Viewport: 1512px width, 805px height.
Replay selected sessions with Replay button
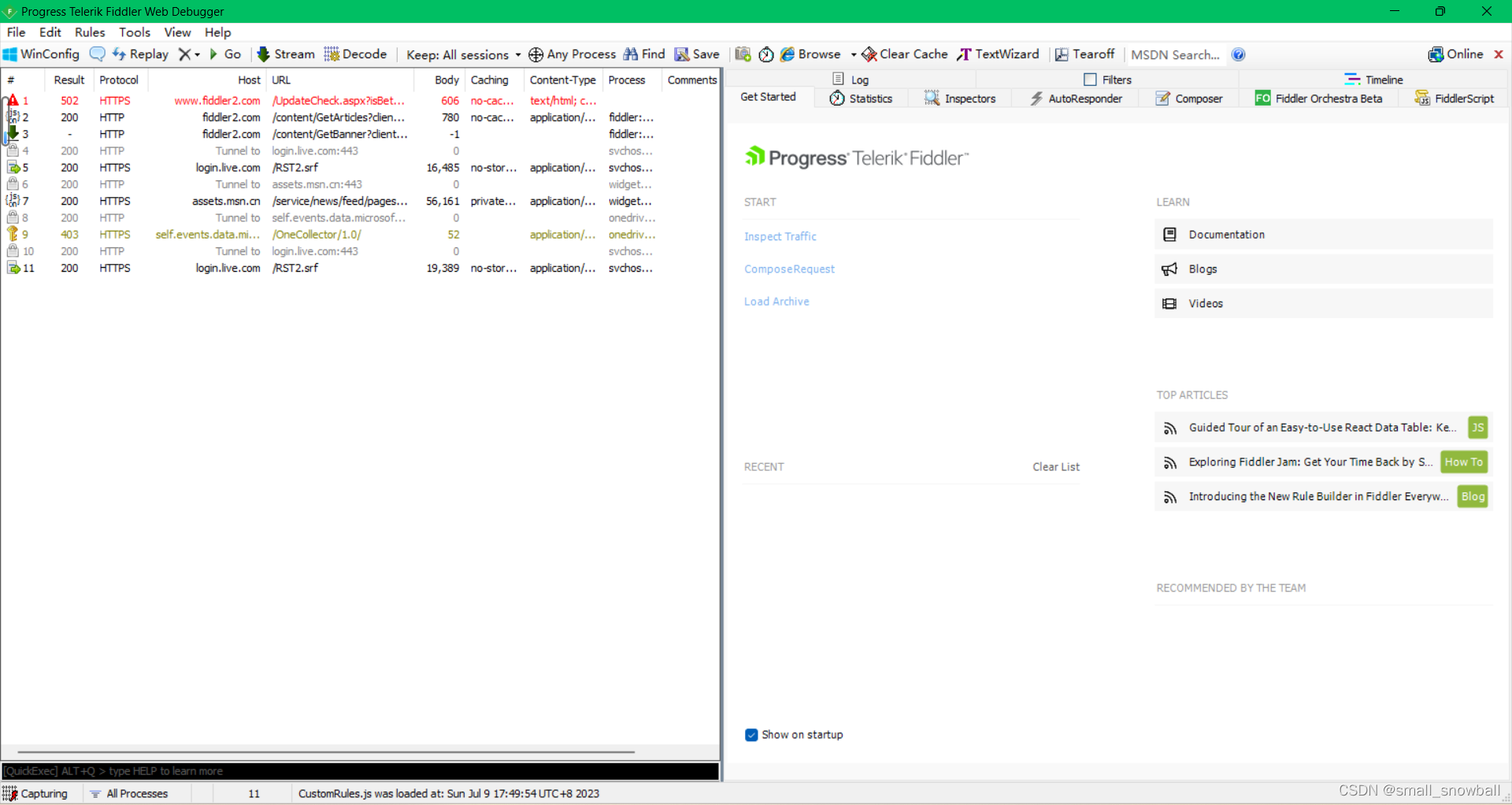pos(140,54)
